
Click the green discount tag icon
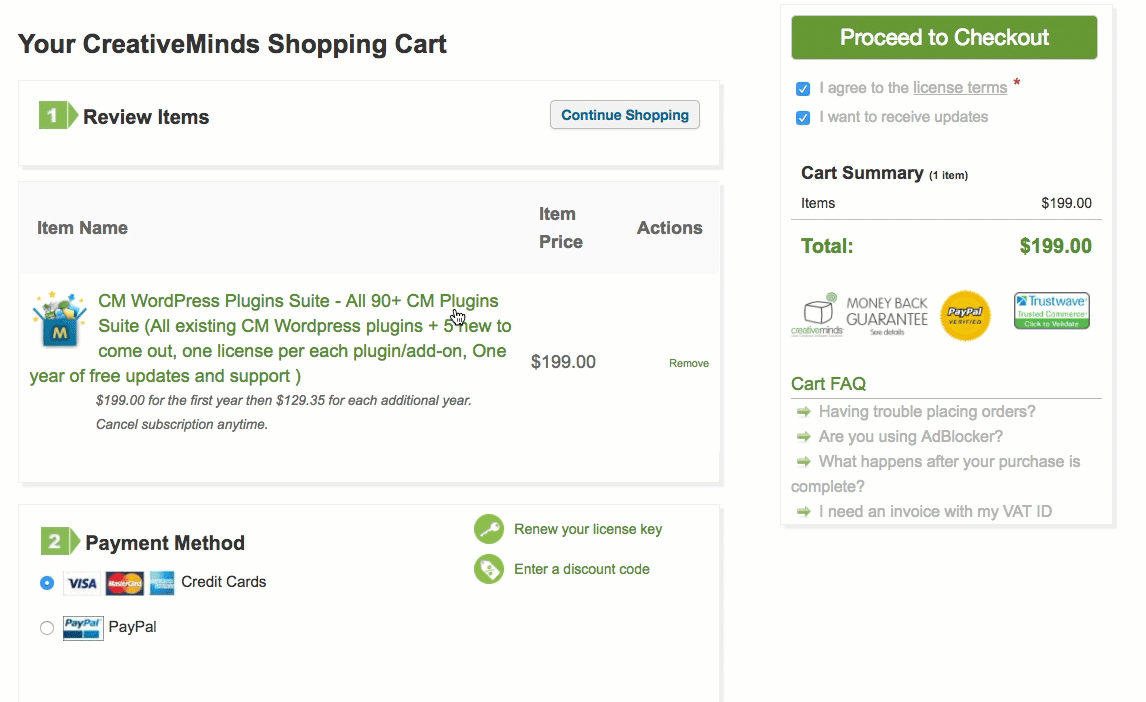[x=489, y=569]
